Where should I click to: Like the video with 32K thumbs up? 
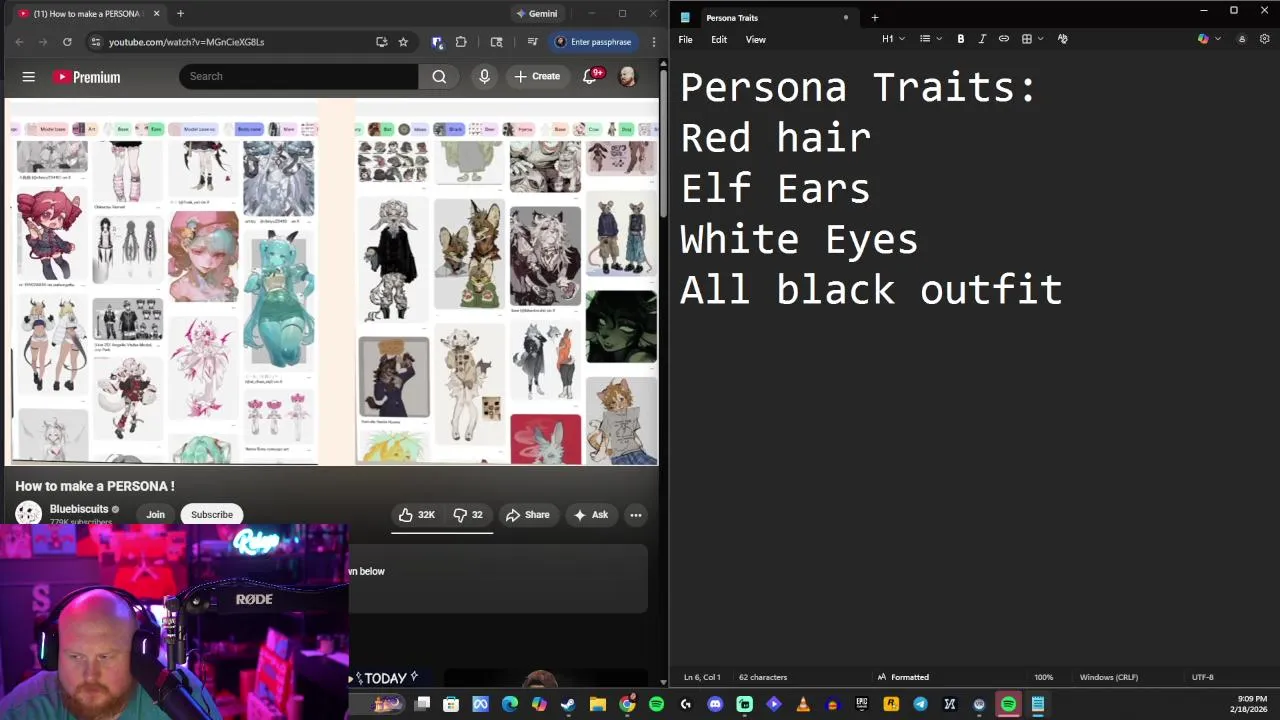417,515
